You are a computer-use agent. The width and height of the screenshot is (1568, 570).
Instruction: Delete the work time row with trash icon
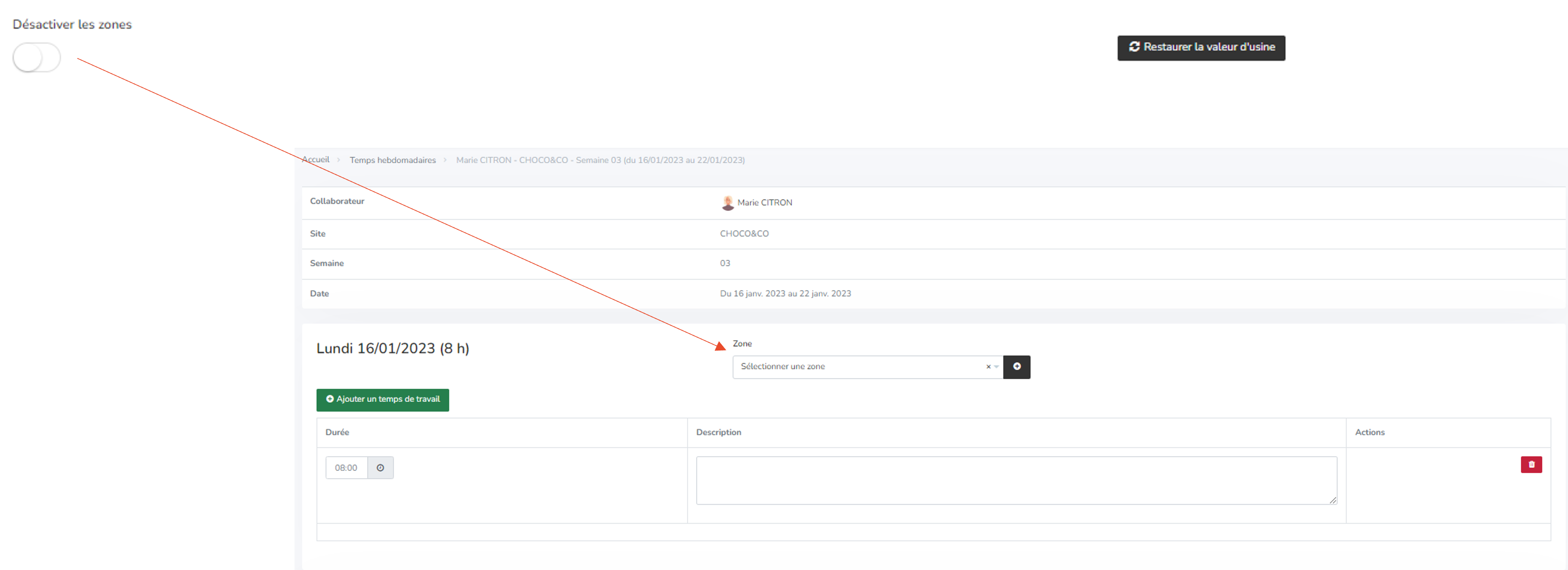pos(1531,464)
